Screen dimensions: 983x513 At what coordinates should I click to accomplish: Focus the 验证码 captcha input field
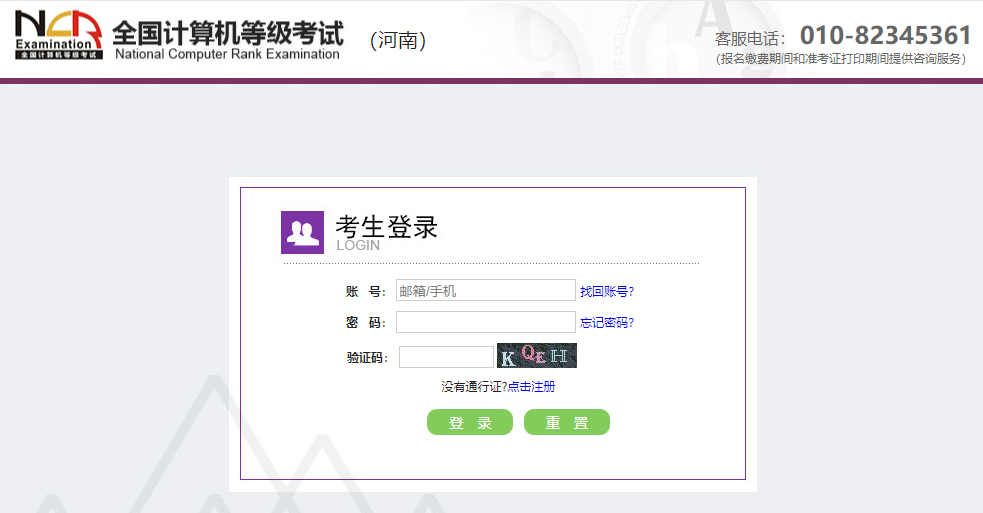click(x=446, y=357)
